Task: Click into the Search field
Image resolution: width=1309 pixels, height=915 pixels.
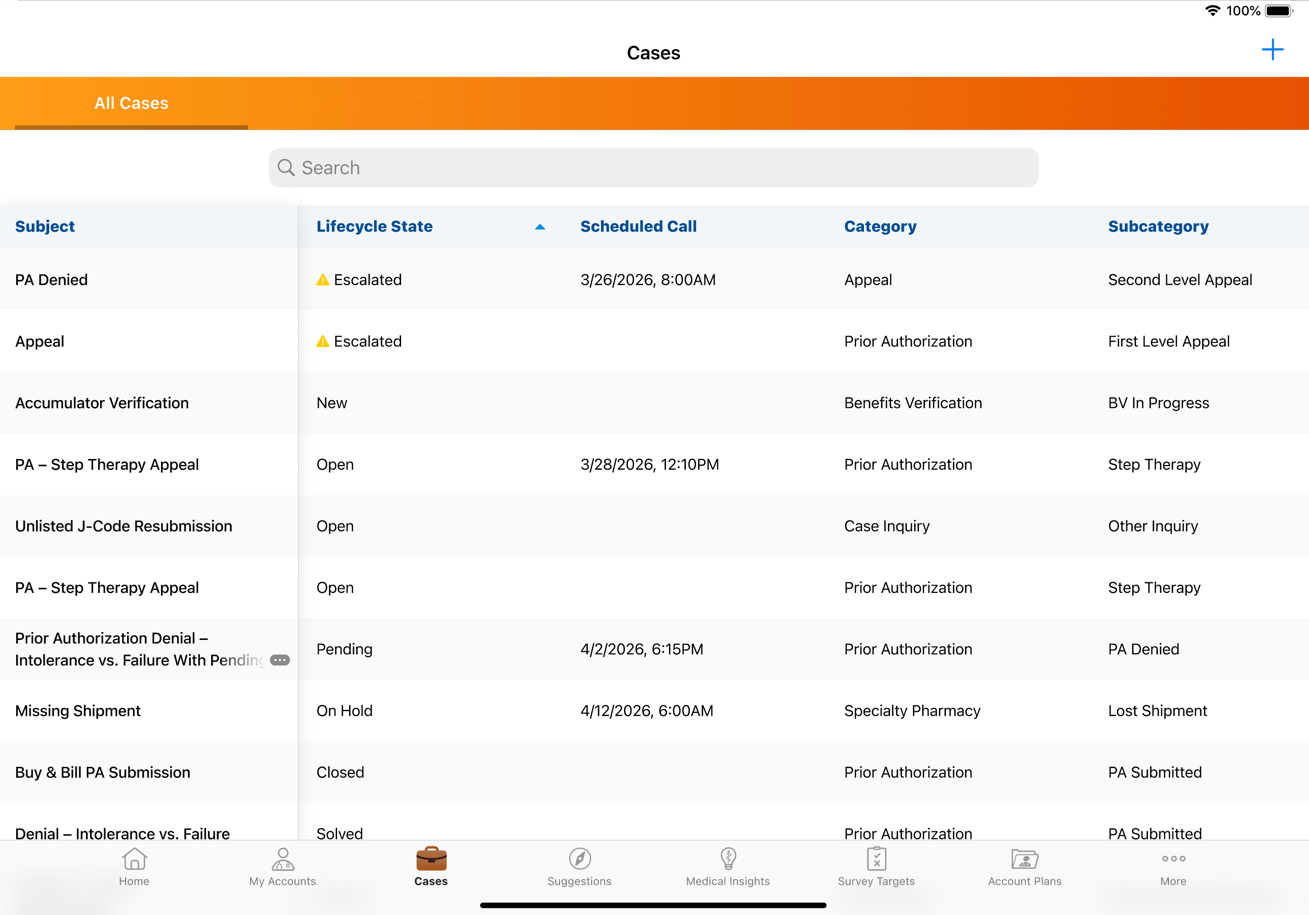Action: [654, 168]
